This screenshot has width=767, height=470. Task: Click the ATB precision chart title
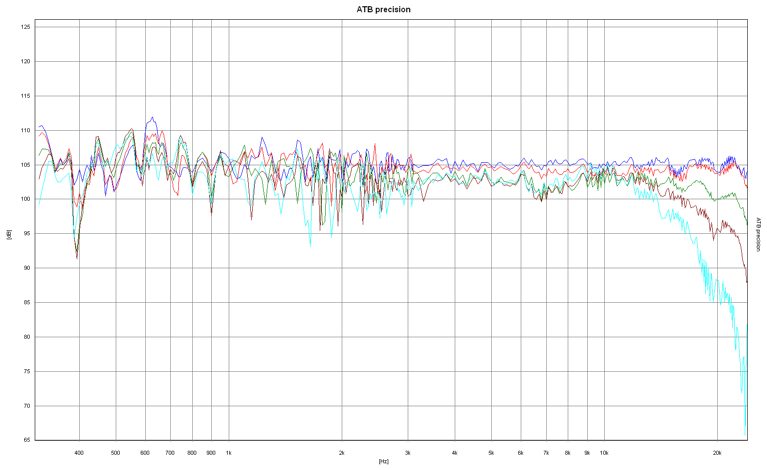coord(383,9)
